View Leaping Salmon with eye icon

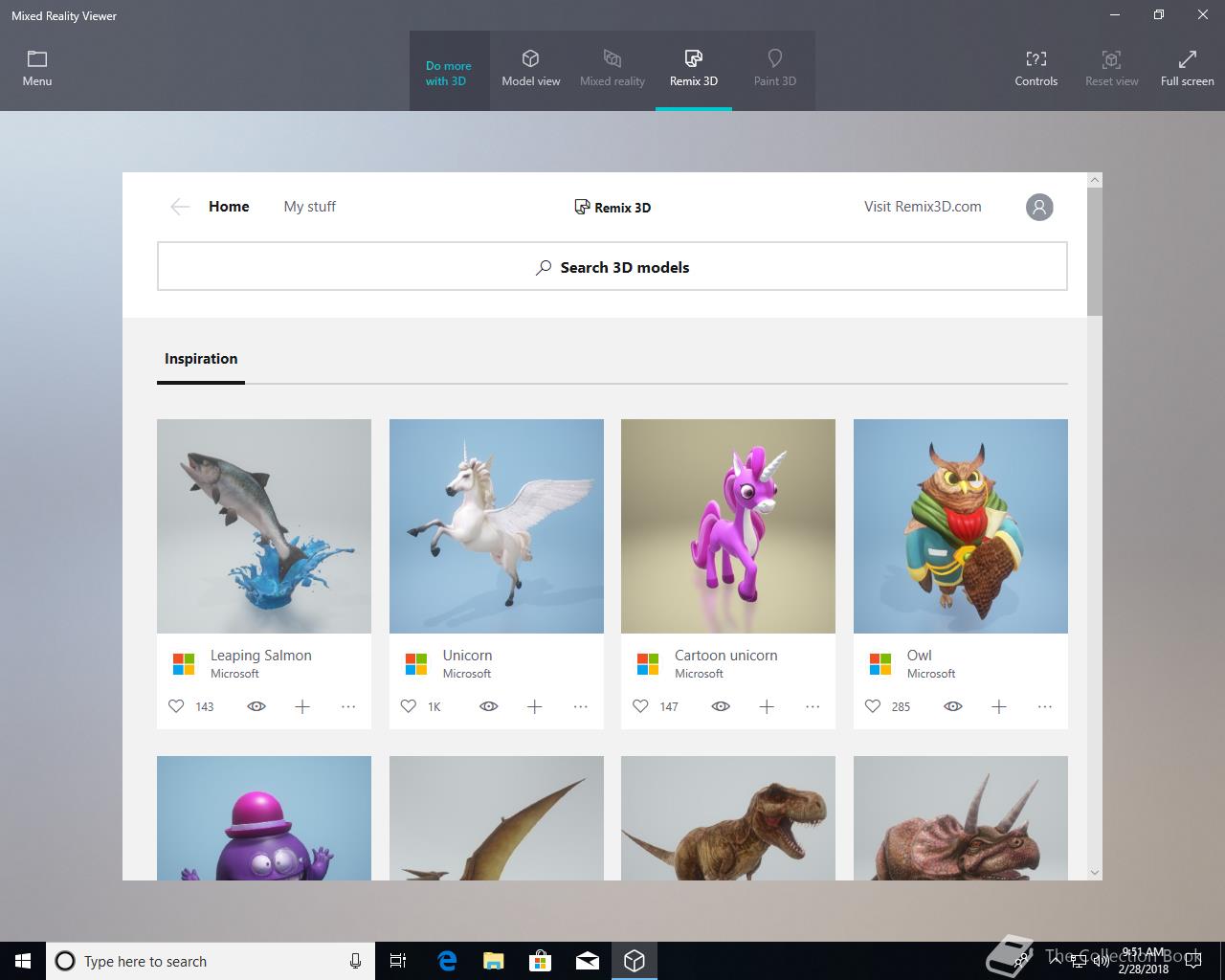coord(256,706)
